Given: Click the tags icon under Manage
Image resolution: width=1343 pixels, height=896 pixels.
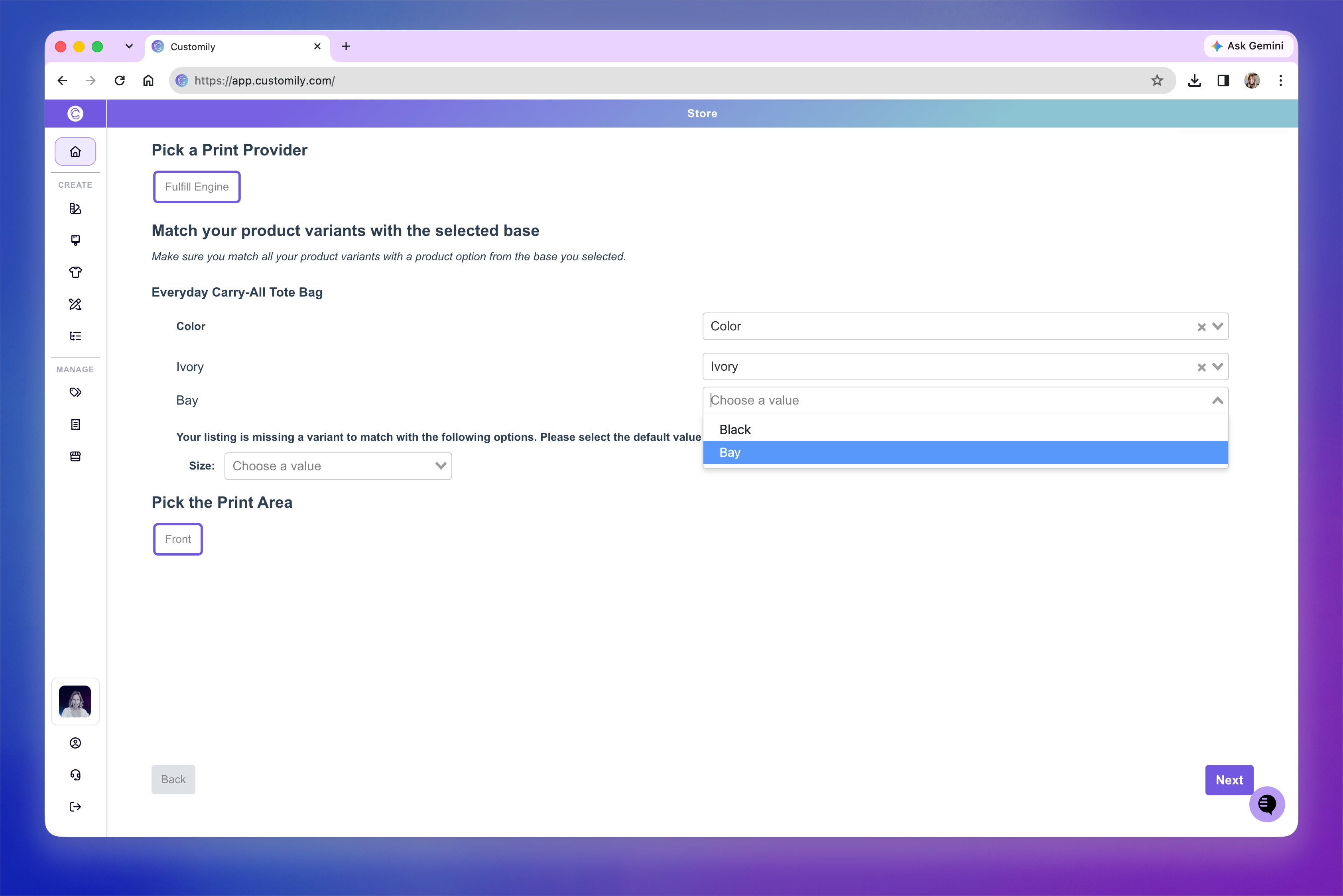Looking at the screenshot, I should (x=75, y=392).
